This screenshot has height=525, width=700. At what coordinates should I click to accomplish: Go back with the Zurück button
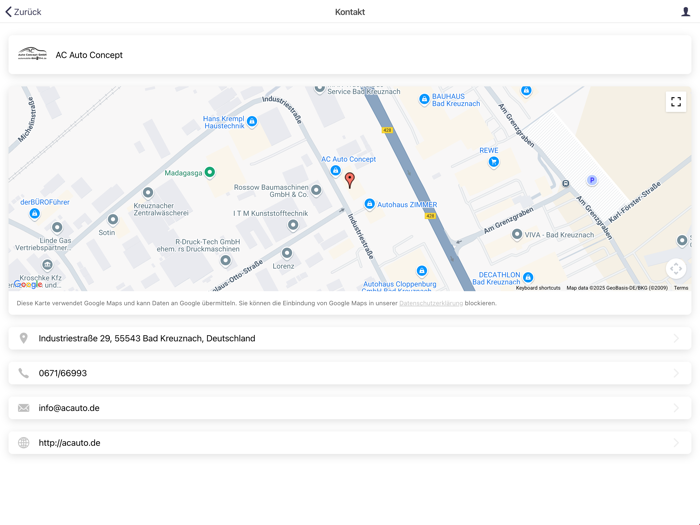[23, 12]
